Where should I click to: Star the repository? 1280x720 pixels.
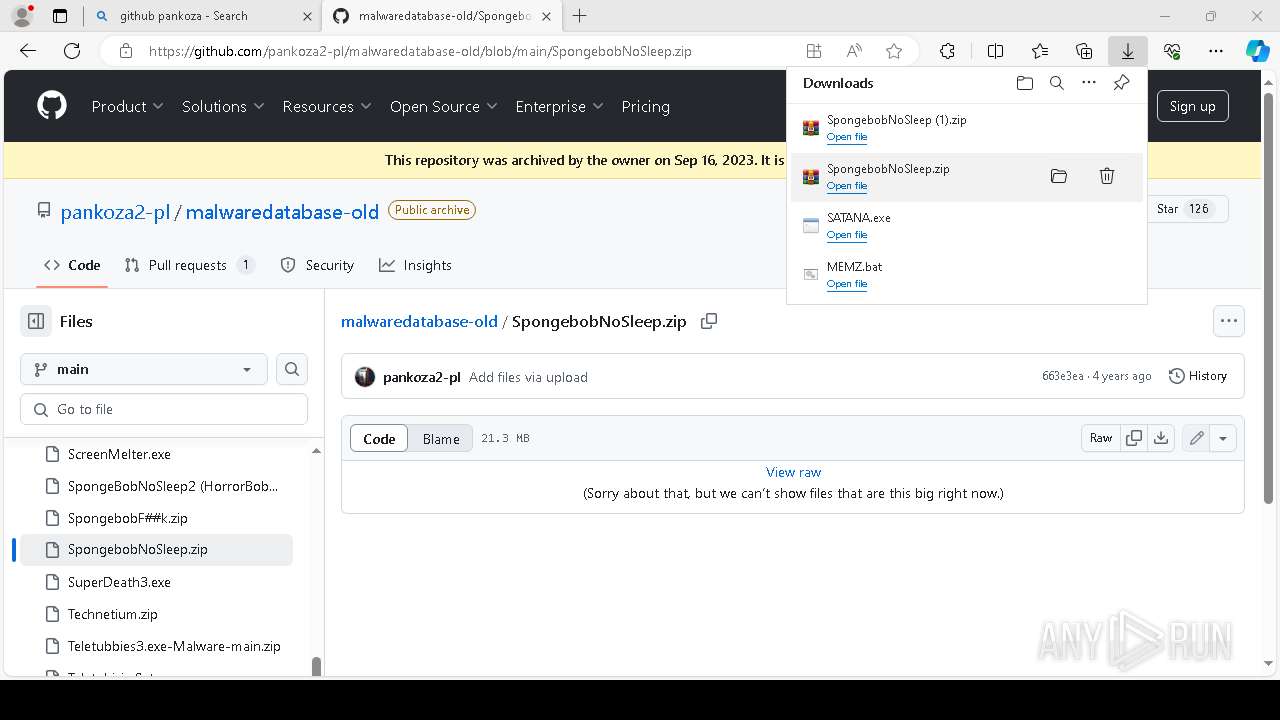1184,209
